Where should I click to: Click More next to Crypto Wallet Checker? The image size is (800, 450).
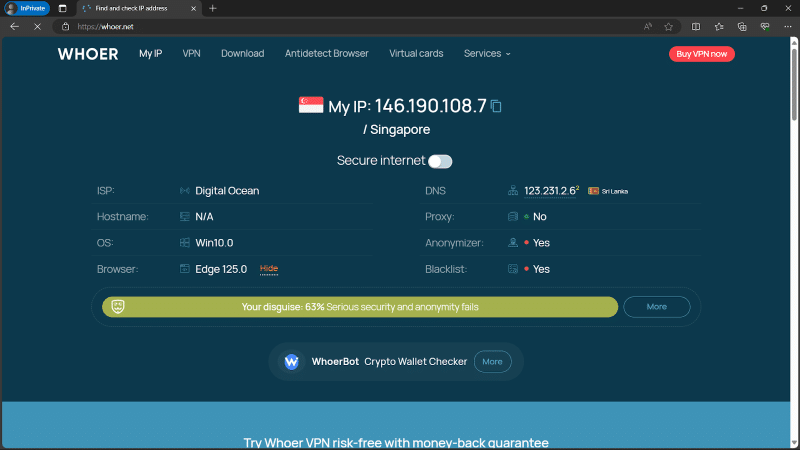coord(492,362)
